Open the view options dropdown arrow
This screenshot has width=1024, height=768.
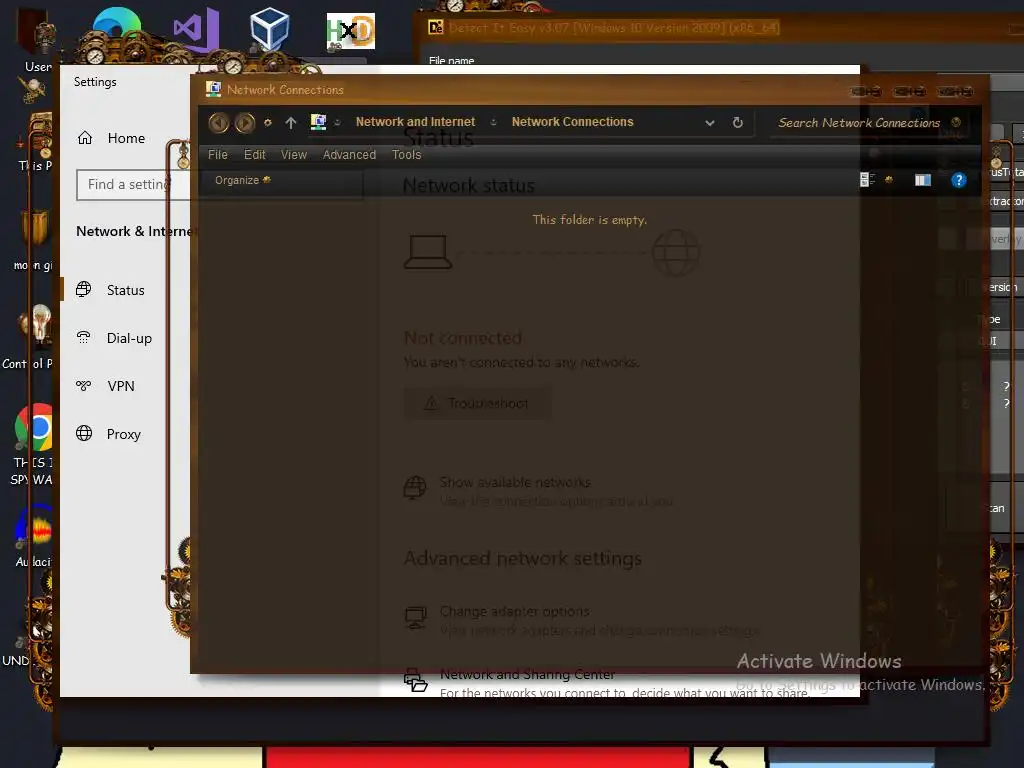pos(889,180)
